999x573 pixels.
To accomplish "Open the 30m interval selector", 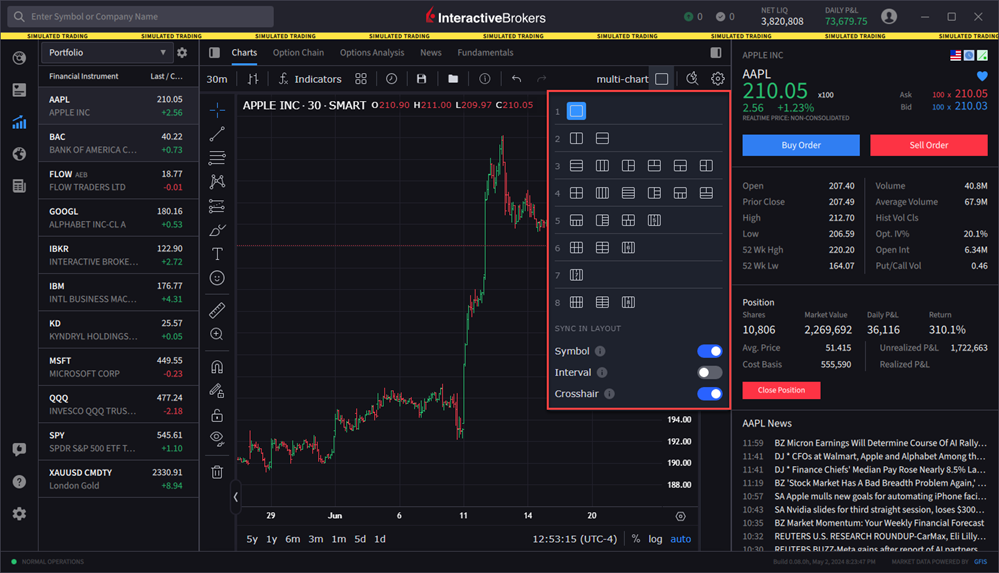I will tap(217, 79).
